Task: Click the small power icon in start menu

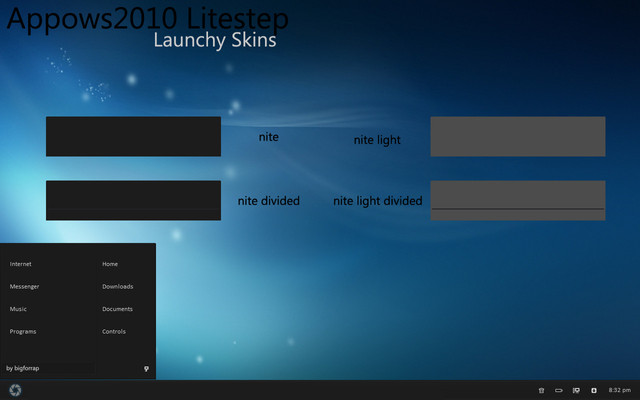Action: 146,369
